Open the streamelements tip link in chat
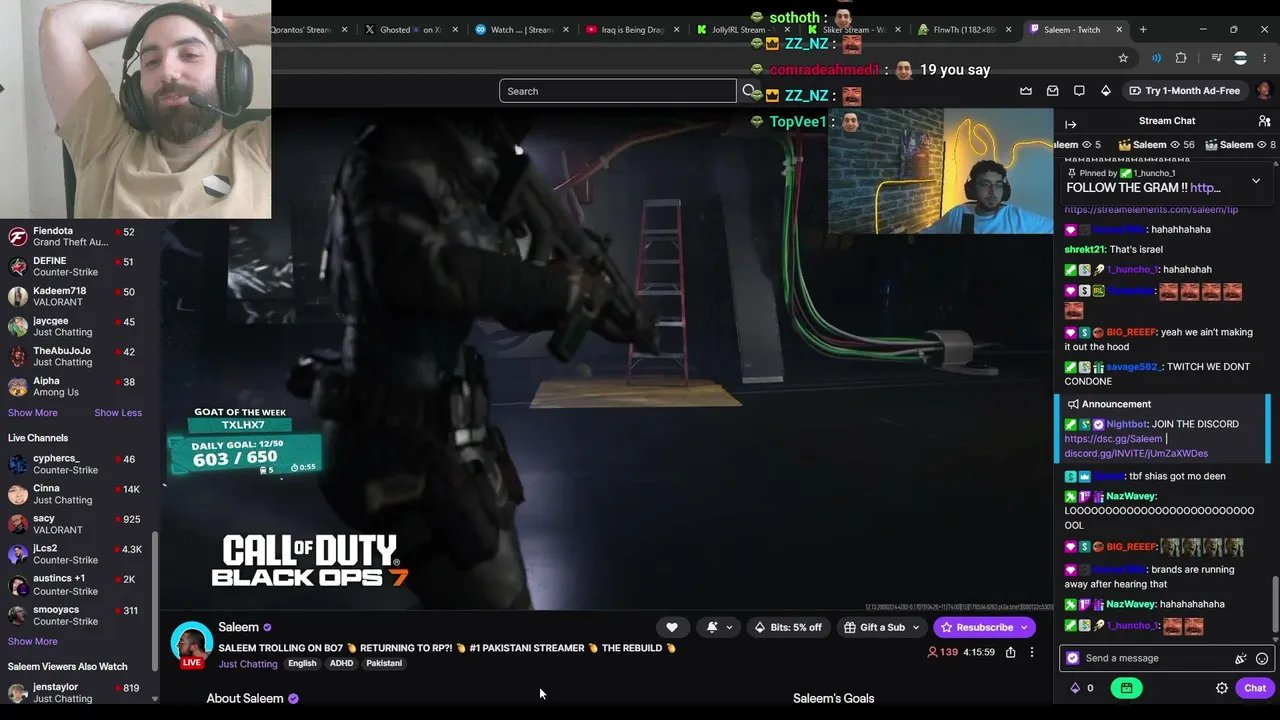The height and width of the screenshot is (720, 1280). [x=1151, y=210]
